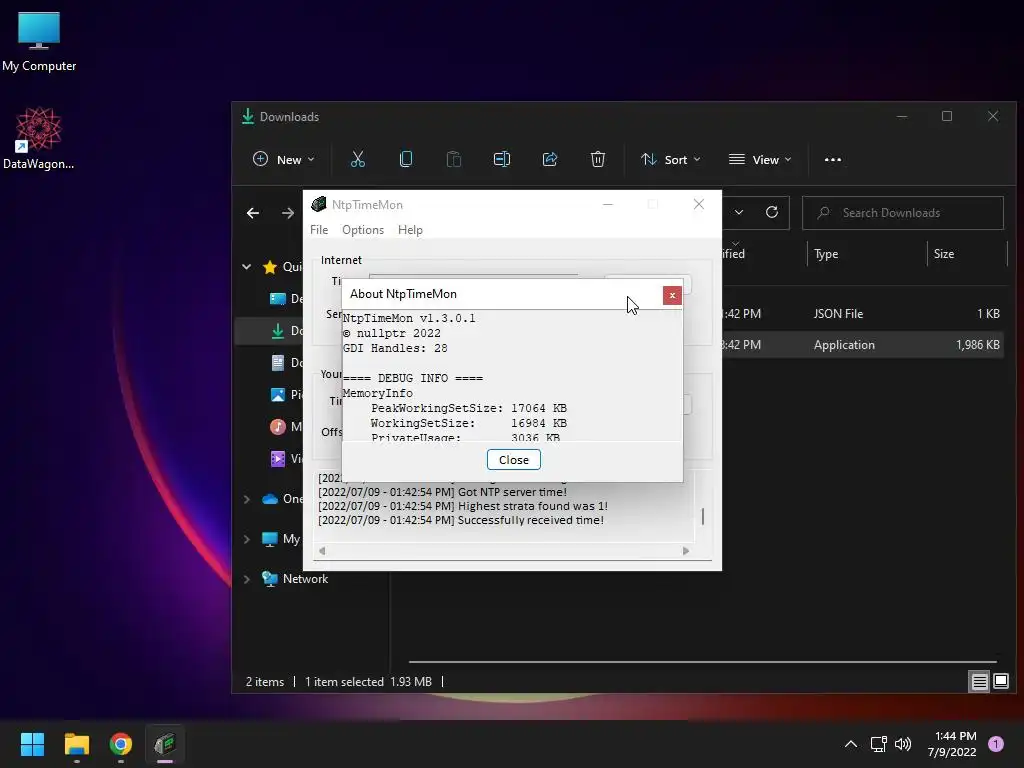Click the Search Downloads field
1024x768 pixels.
coord(903,213)
